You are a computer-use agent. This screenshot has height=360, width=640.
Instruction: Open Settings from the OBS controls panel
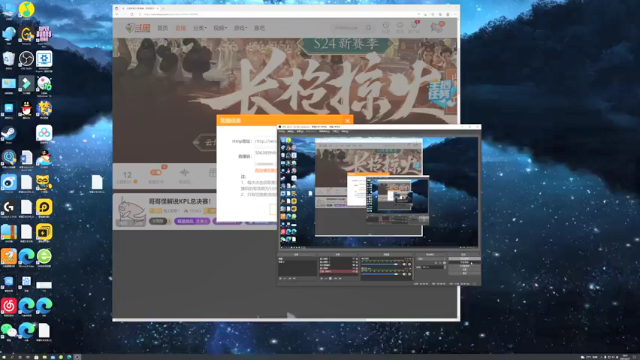coord(464,269)
